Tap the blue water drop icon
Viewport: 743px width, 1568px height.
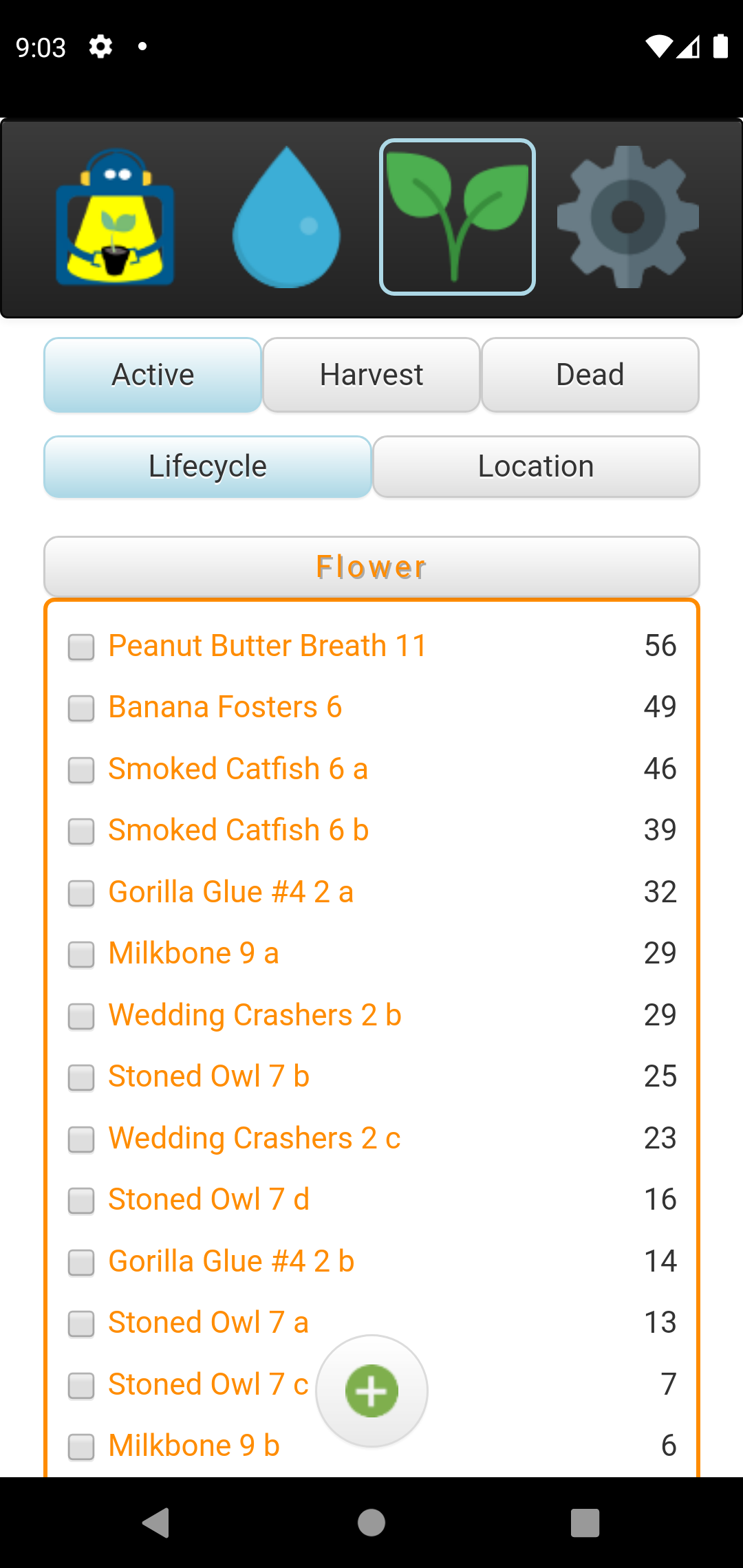coord(286,217)
